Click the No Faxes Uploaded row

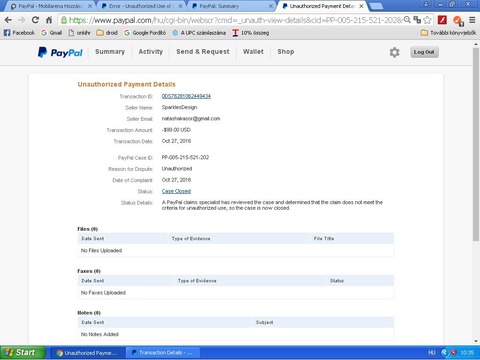point(235,292)
